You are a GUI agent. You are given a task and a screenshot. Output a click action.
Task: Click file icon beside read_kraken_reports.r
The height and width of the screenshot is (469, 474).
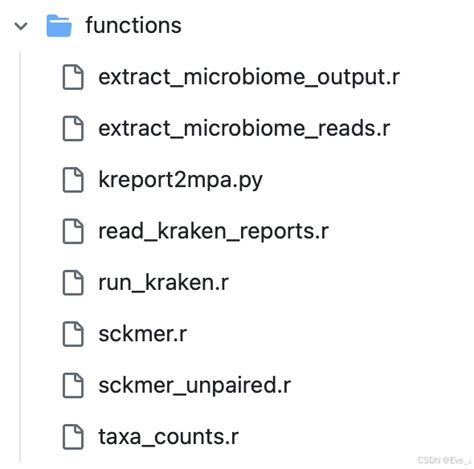73,231
